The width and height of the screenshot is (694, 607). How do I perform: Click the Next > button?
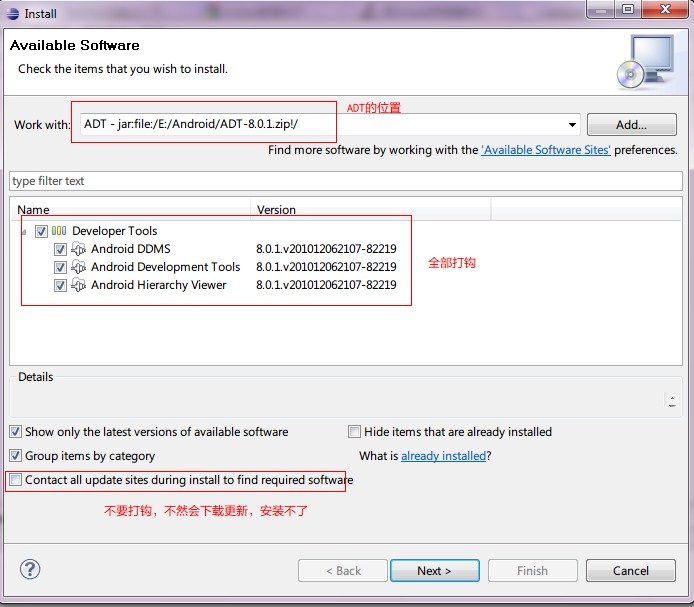[x=435, y=571]
